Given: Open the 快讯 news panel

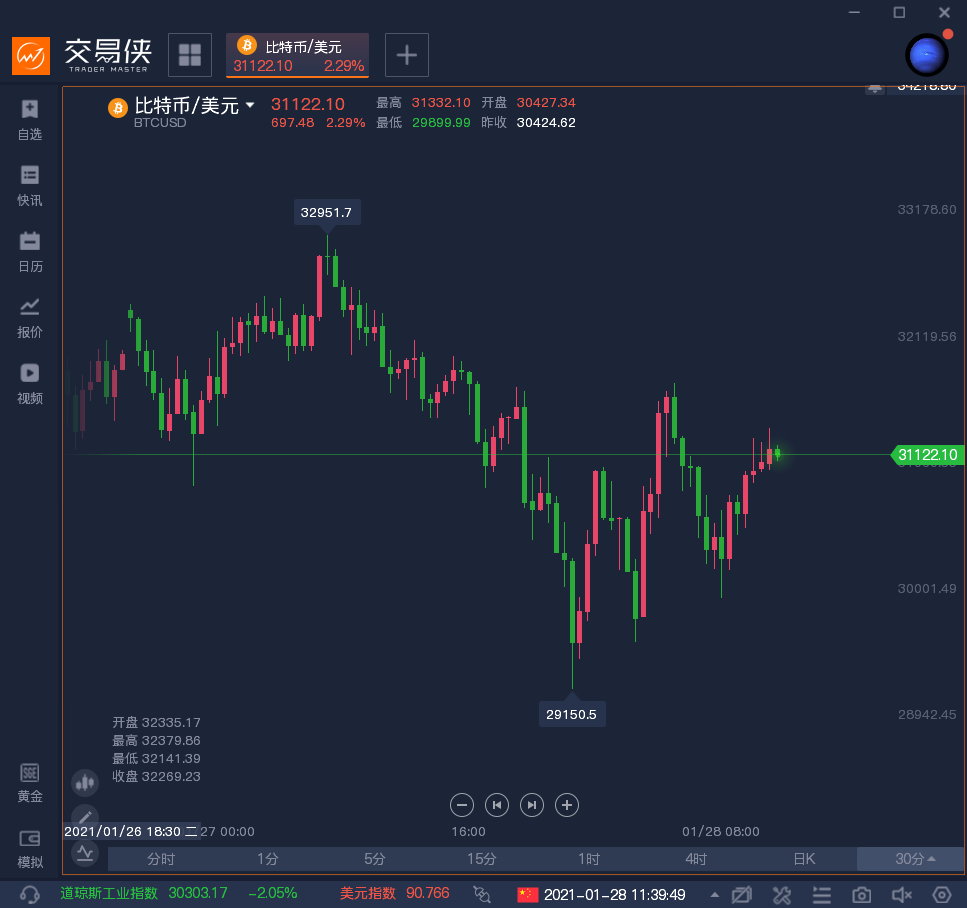Looking at the screenshot, I should point(29,175).
